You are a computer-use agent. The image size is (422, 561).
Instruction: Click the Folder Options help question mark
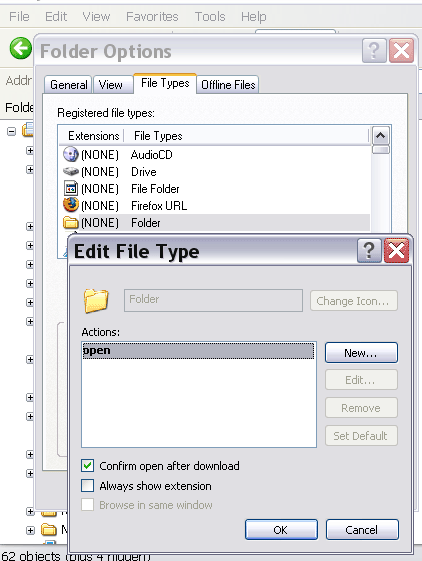pyautogui.click(x=374, y=50)
